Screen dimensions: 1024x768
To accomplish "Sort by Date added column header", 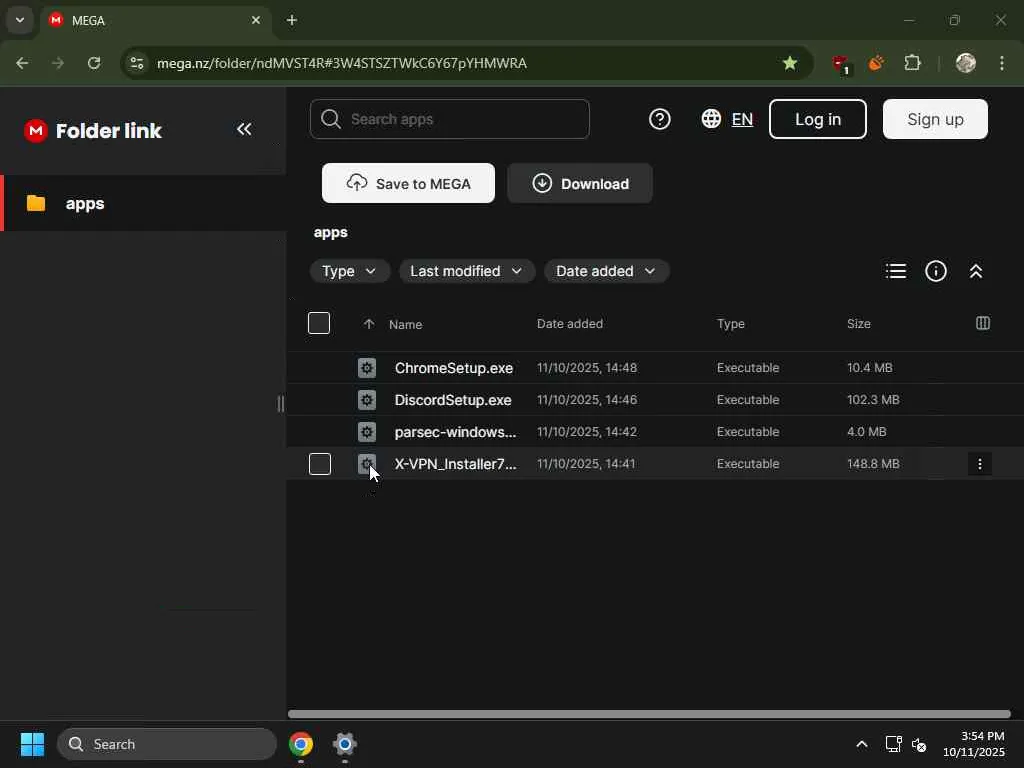I will point(569,324).
